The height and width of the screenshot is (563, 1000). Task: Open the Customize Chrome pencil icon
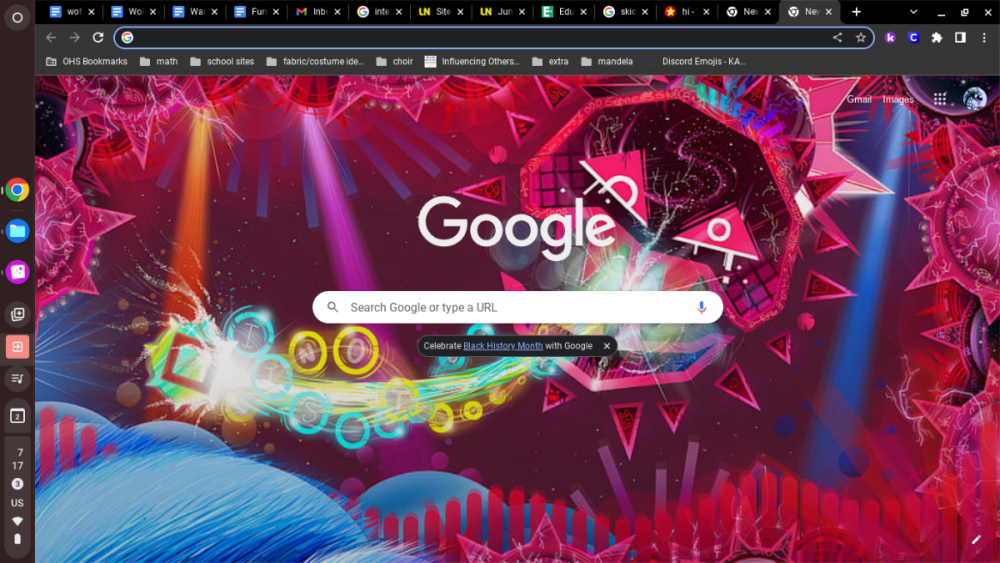[x=976, y=539]
